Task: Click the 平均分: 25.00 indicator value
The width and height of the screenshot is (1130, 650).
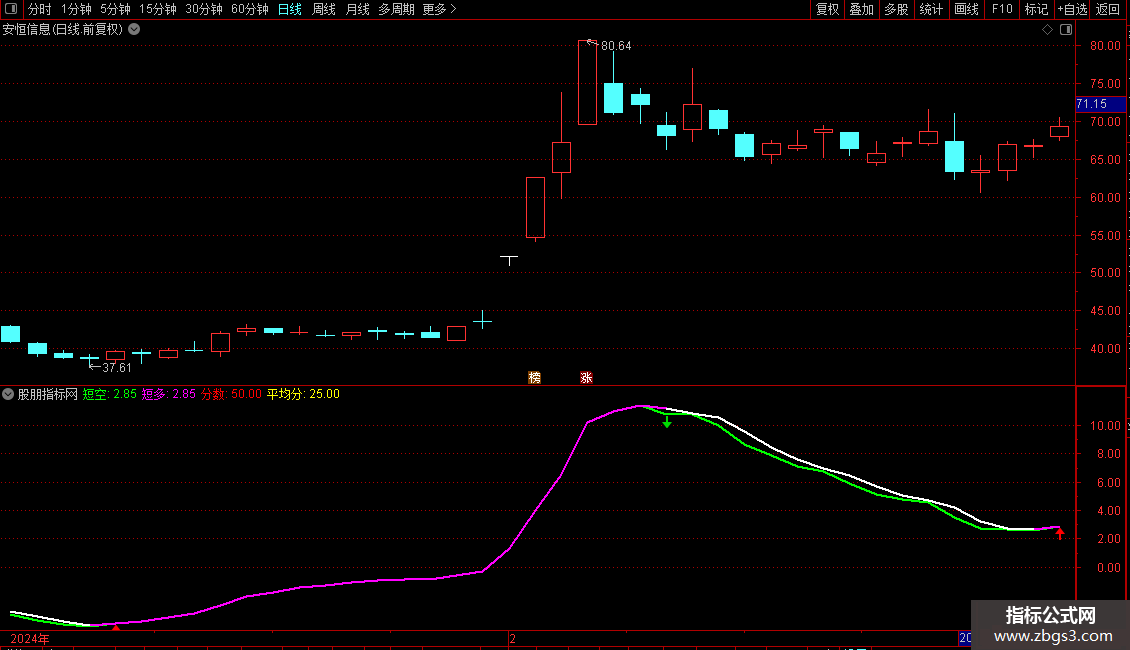Action: click(x=303, y=394)
